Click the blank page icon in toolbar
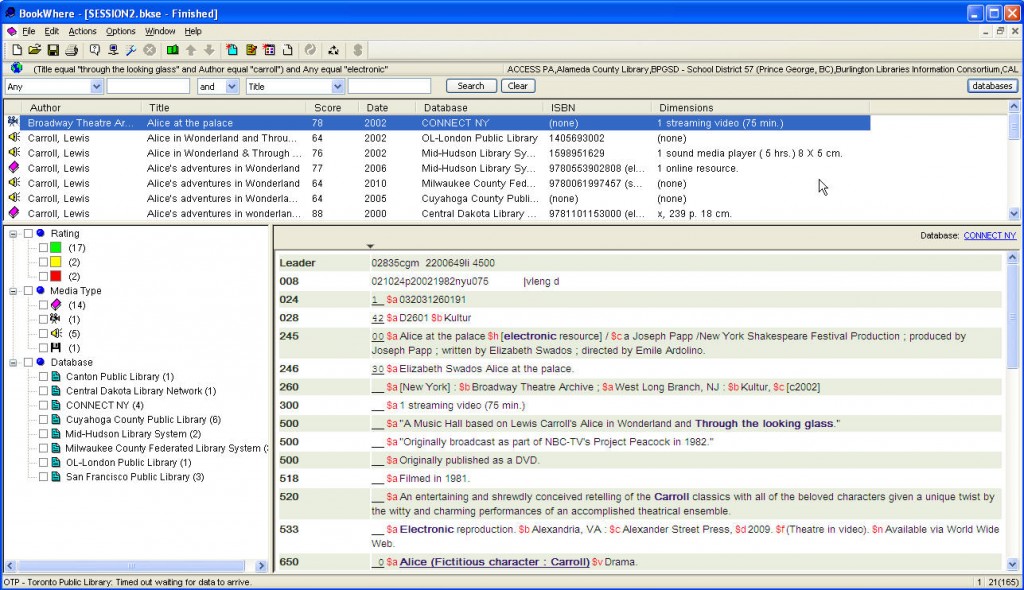Viewport: 1024px width, 590px height. coord(287,50)
